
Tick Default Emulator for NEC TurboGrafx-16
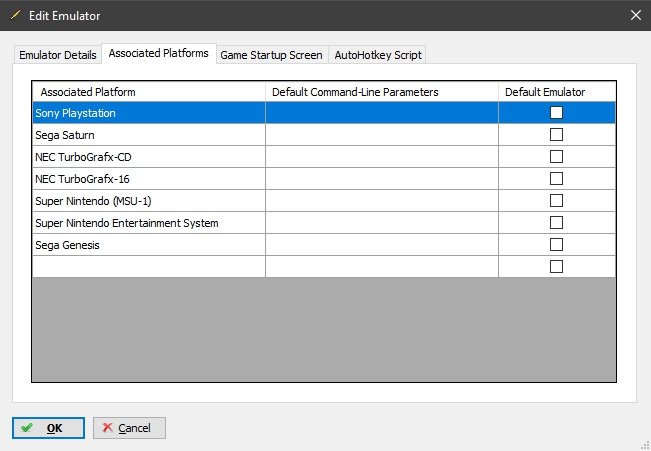tap(557, 179)
